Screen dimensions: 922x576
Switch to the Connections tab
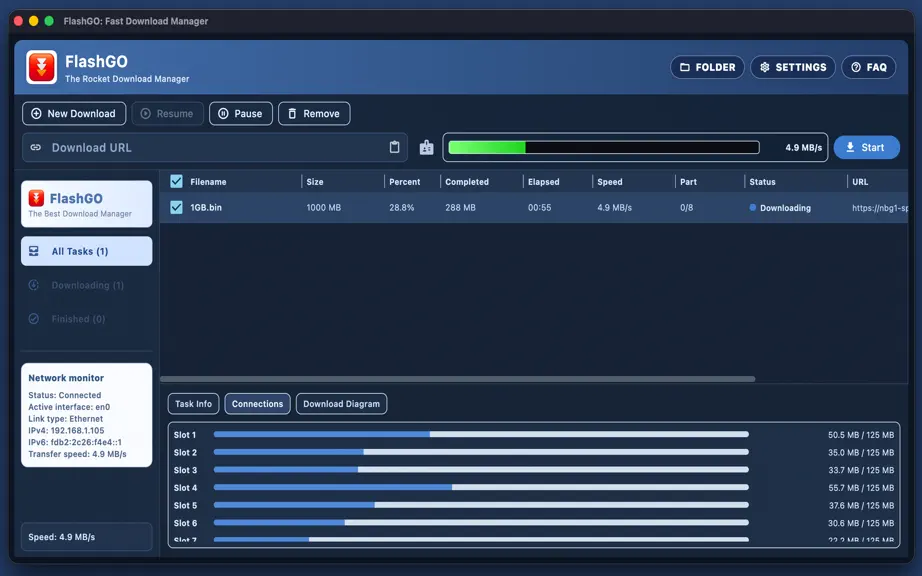click(x=258, y=404)
